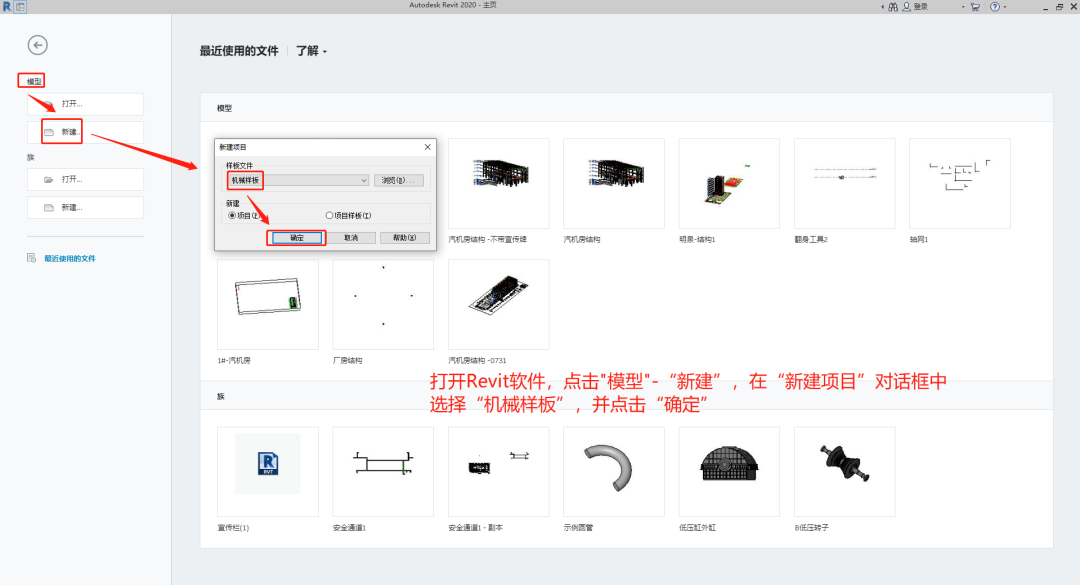The height and width of the screenshot is (585, 1080).
Task: Click the 登录 sign-in text
Action: pos(921,7)
